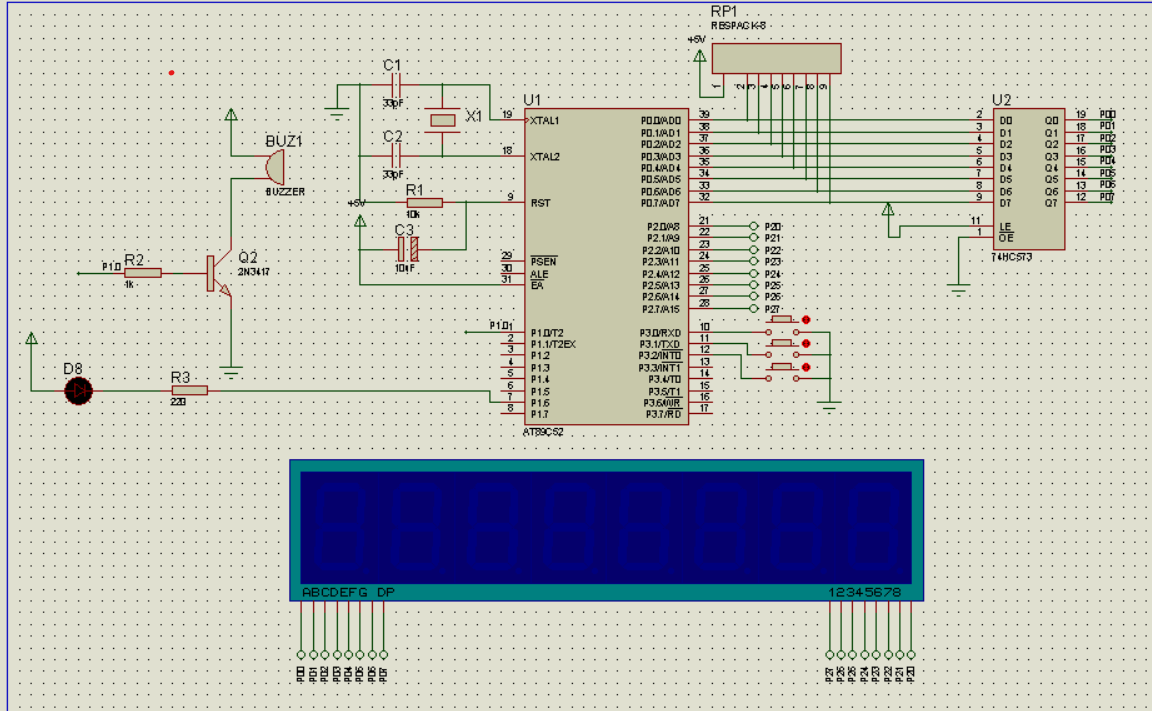Image resolution: width=1152 pixels, height=711 pixels.
Task: Click the LE pin label on U2
Action: (x=1005, y=227)
